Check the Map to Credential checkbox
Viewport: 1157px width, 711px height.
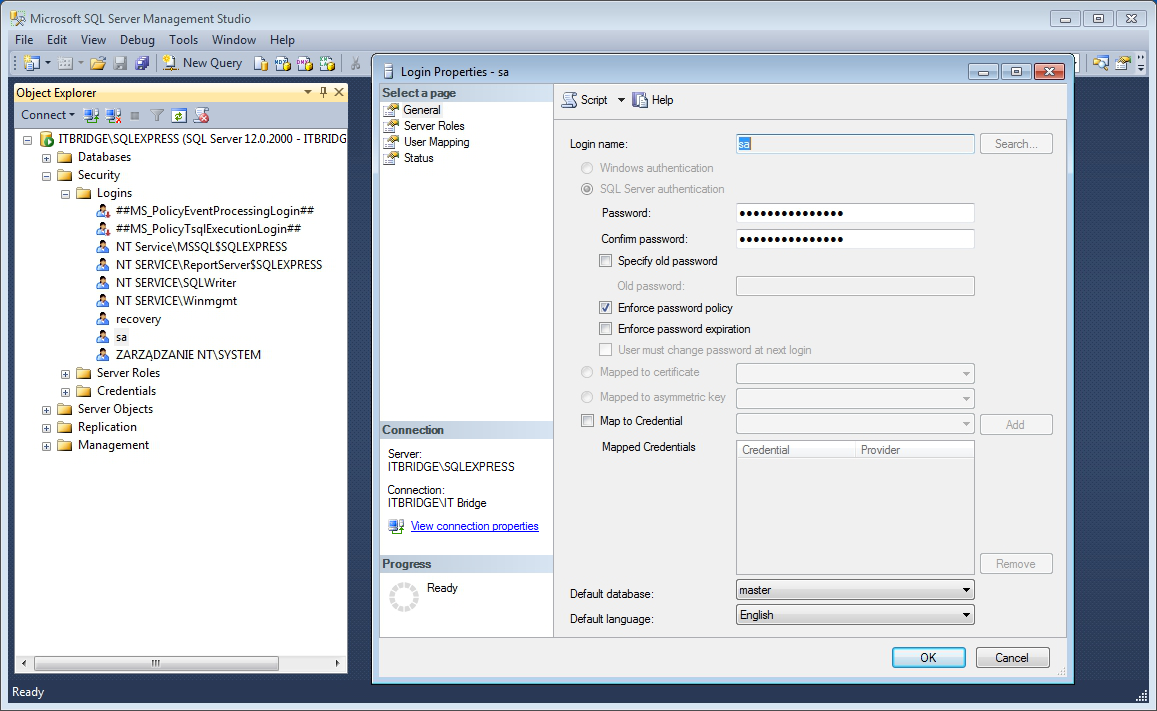pyautogui.click(x=587, y=420)
